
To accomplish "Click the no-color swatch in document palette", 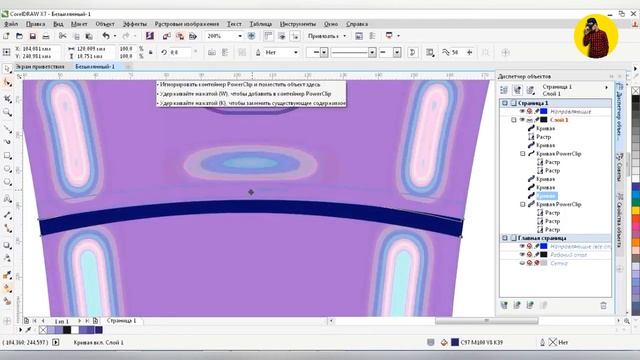I will 43,330.
